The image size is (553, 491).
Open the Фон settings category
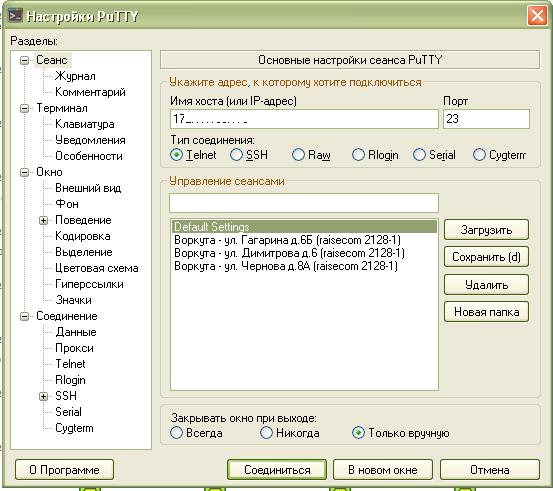tap(67, 204)
